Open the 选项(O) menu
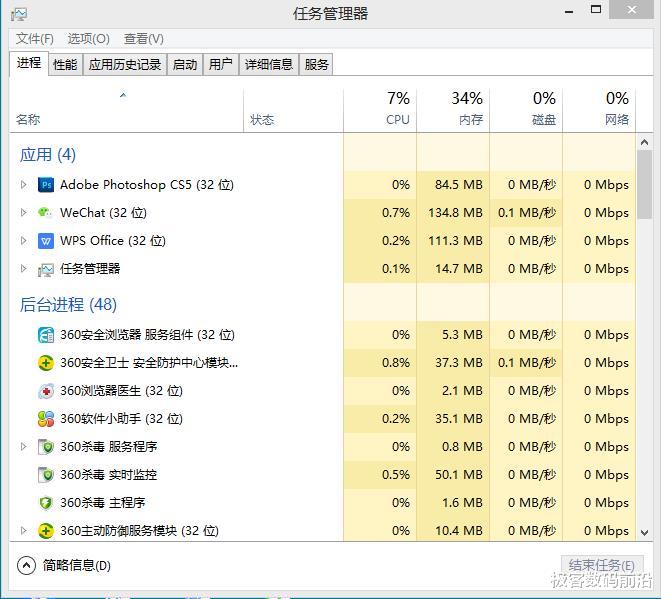This screenshot has height=599, width=661. 89,39
